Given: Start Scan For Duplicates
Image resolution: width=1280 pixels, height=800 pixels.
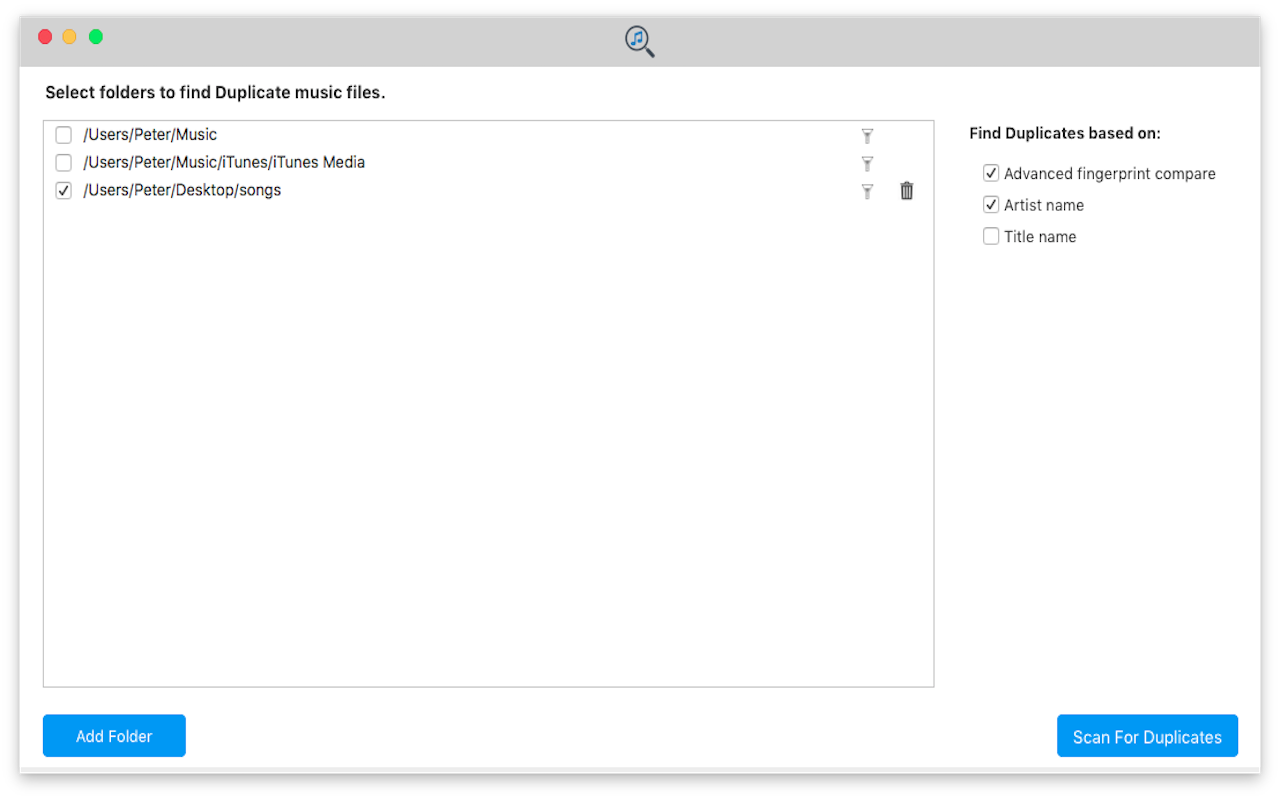Looking at the screenshot, I should click(1147, 736).
